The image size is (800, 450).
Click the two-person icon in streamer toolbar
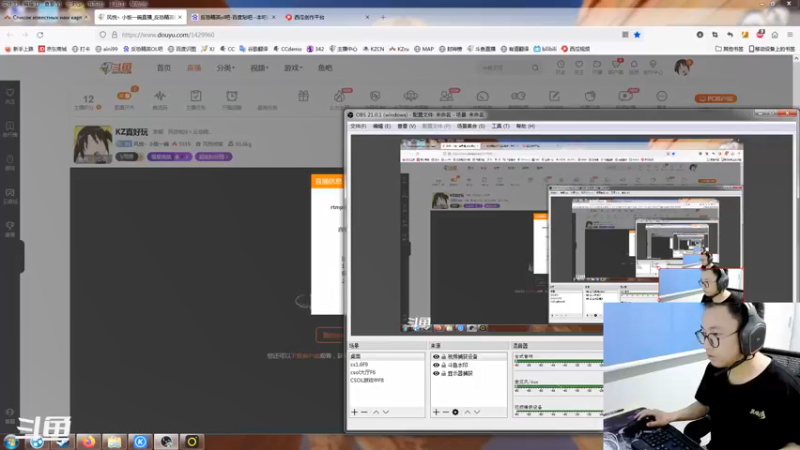pos(446,95)
